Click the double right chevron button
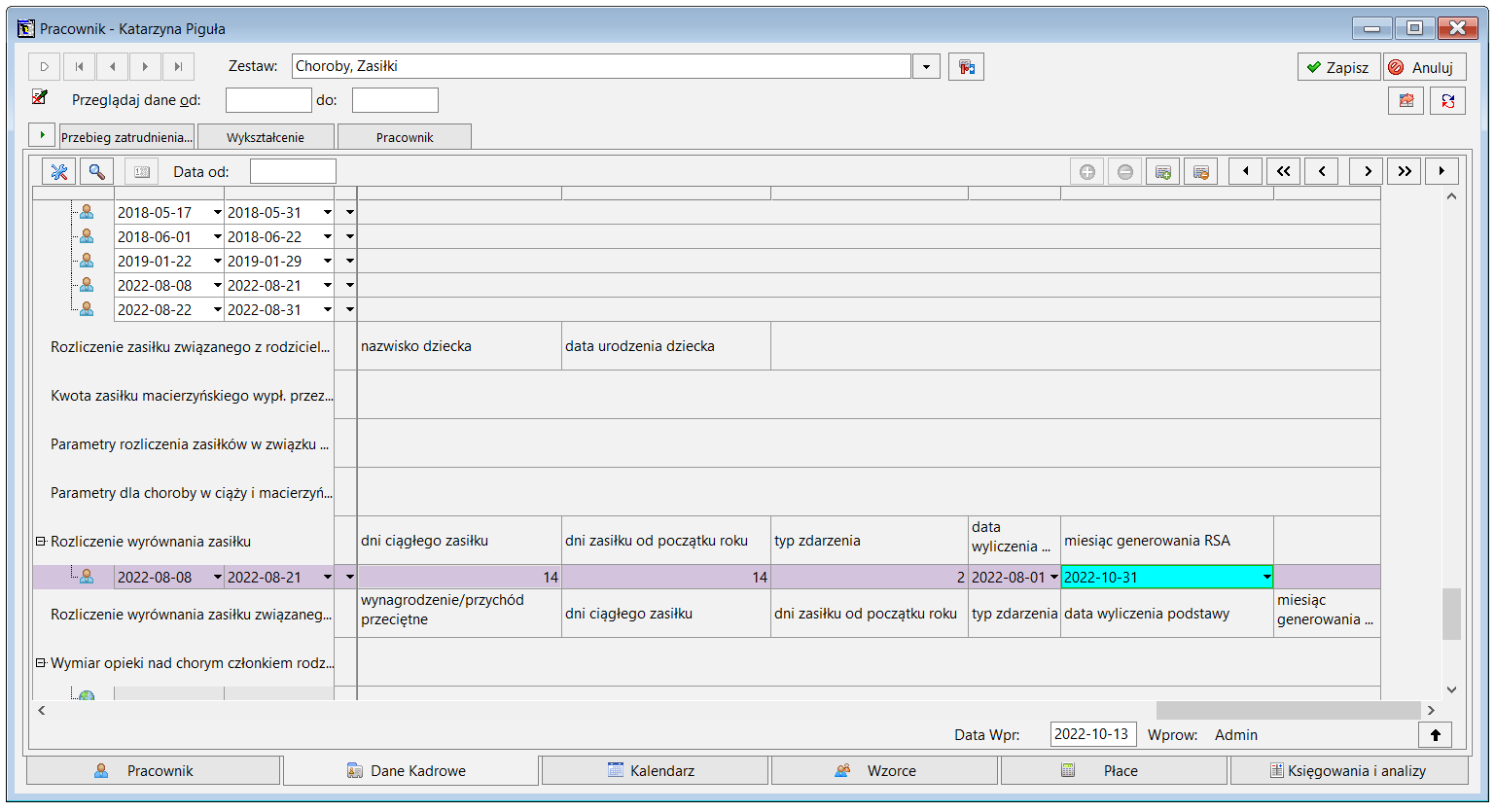The height and width of the screenshot is (812, 1495). (x=1405, y=172)
